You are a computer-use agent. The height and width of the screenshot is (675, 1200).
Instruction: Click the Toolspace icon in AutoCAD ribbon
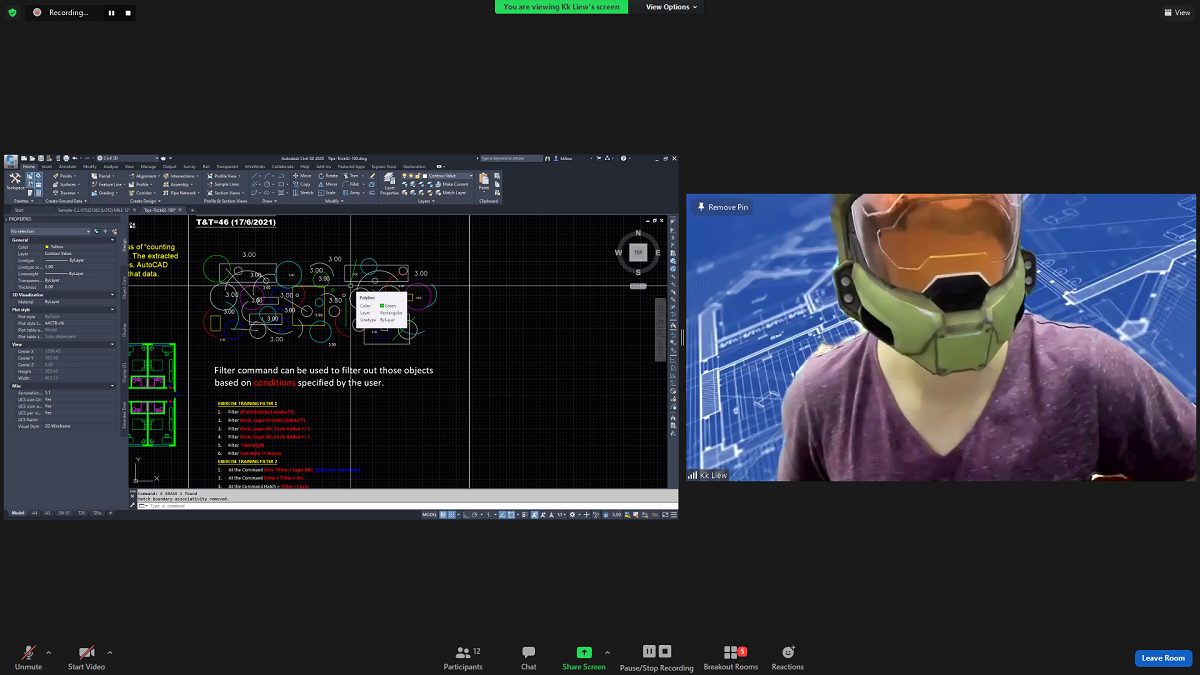click(15, 179)
